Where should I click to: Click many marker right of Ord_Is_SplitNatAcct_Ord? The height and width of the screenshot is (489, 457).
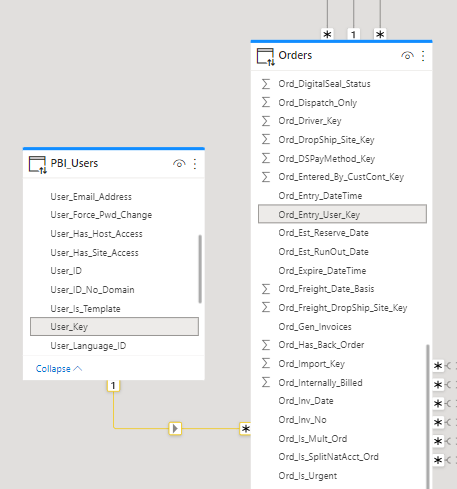[x=438, y=460]
